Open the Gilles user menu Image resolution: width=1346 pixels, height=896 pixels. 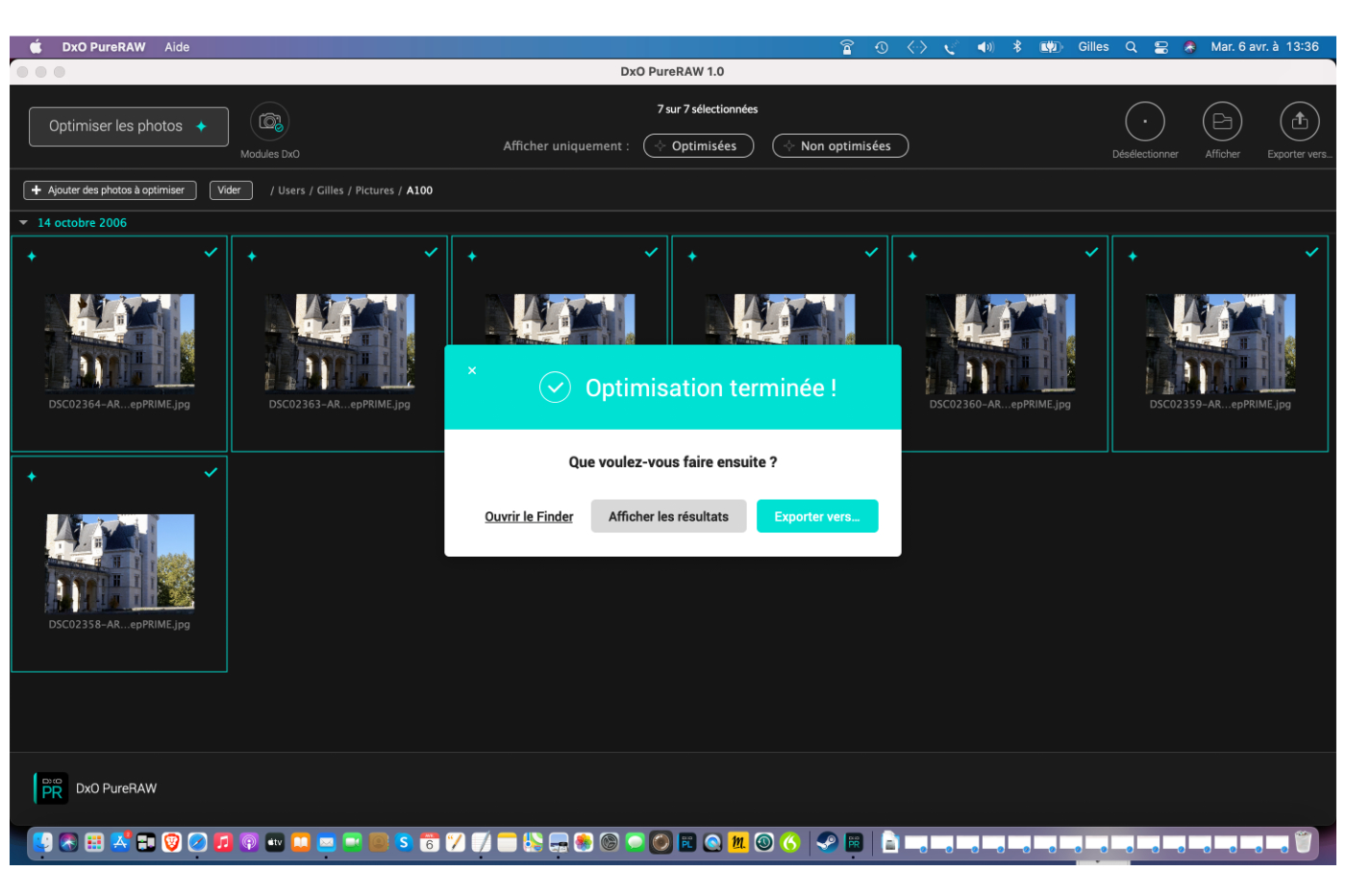[x=1093, y=47]
